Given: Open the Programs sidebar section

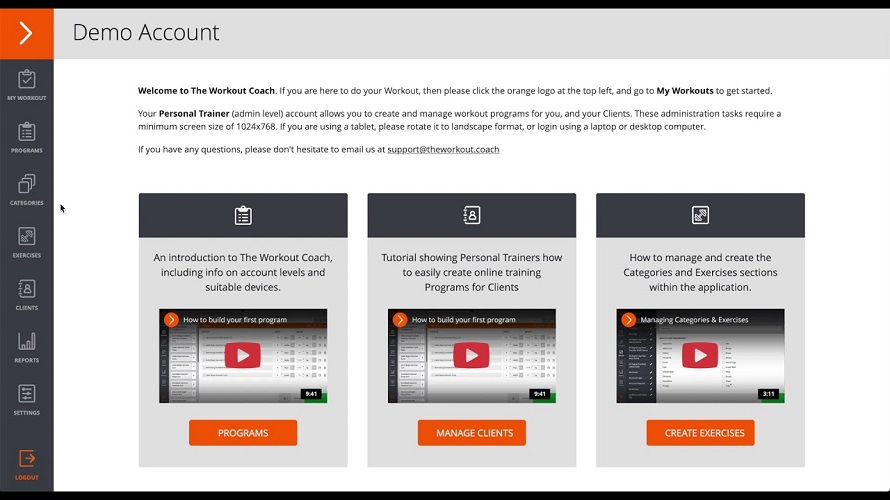Looking at the screenshot, I should 27,138.
